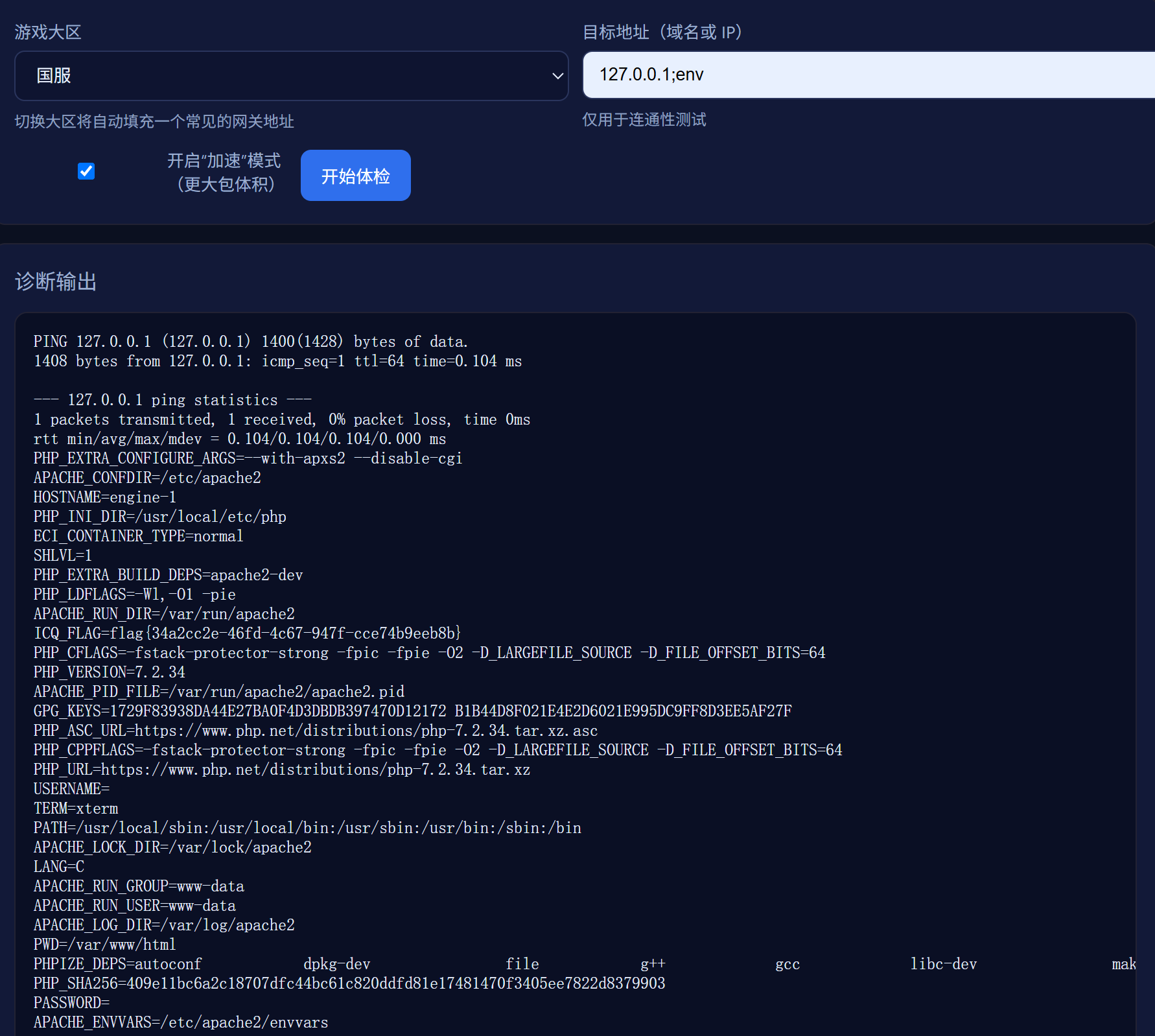Click the 诊断输出 section heading
The image size is (1155, 1036).
point(56,281)
